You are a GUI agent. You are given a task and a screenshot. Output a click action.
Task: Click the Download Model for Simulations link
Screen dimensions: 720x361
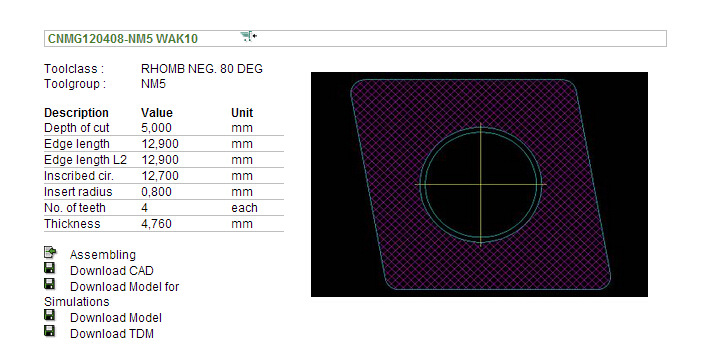click(112, 294)
